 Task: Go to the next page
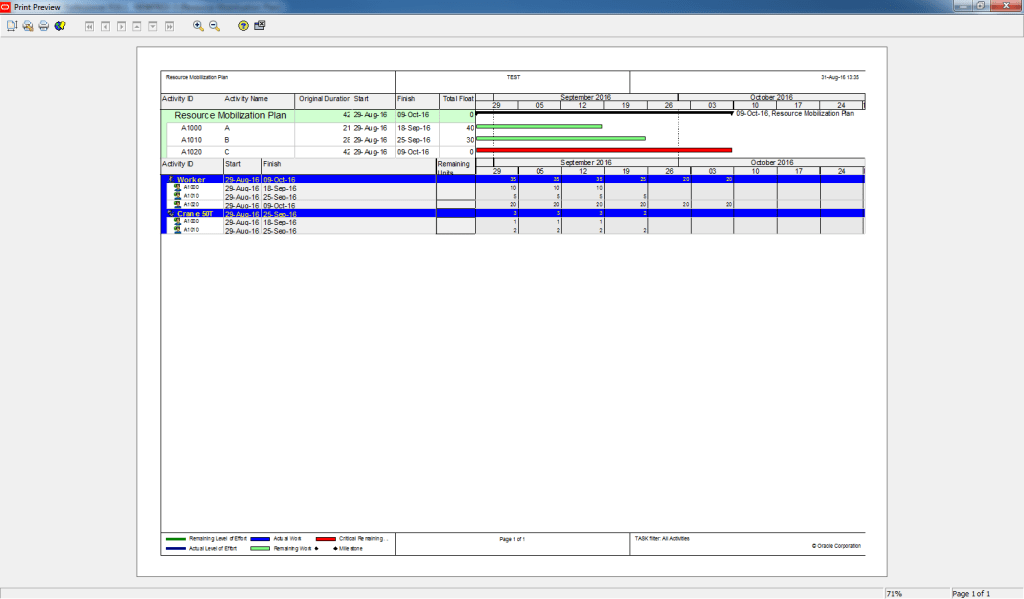click(120, 27)
